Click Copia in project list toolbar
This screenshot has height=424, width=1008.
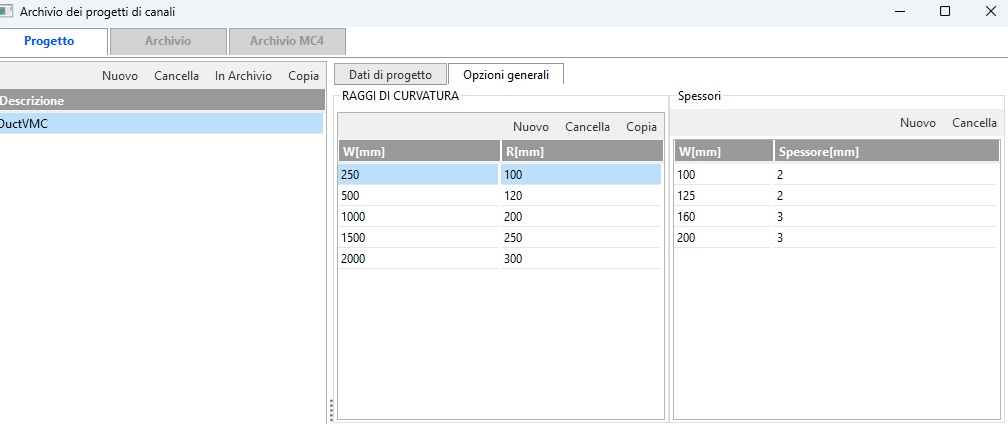[303, 76]
